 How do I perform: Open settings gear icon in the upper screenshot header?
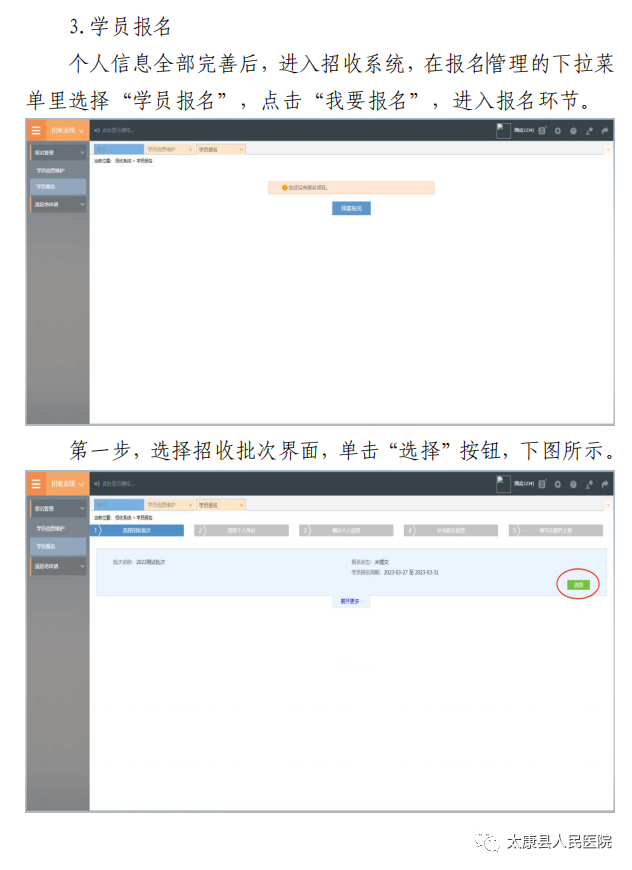click(x=558, y=131)
